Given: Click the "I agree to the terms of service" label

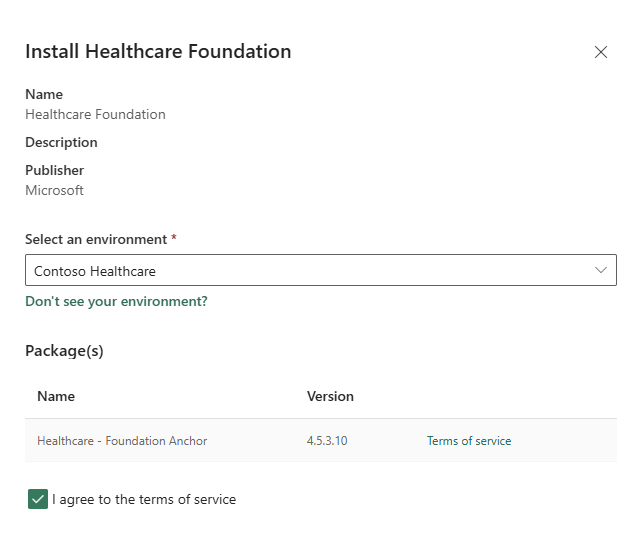Looking at the screenshot, I should (144, 499).
